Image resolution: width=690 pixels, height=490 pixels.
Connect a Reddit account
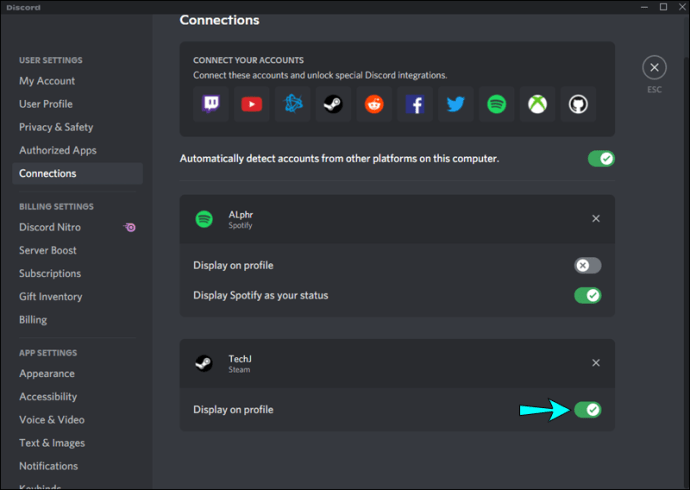pos(374,103)
